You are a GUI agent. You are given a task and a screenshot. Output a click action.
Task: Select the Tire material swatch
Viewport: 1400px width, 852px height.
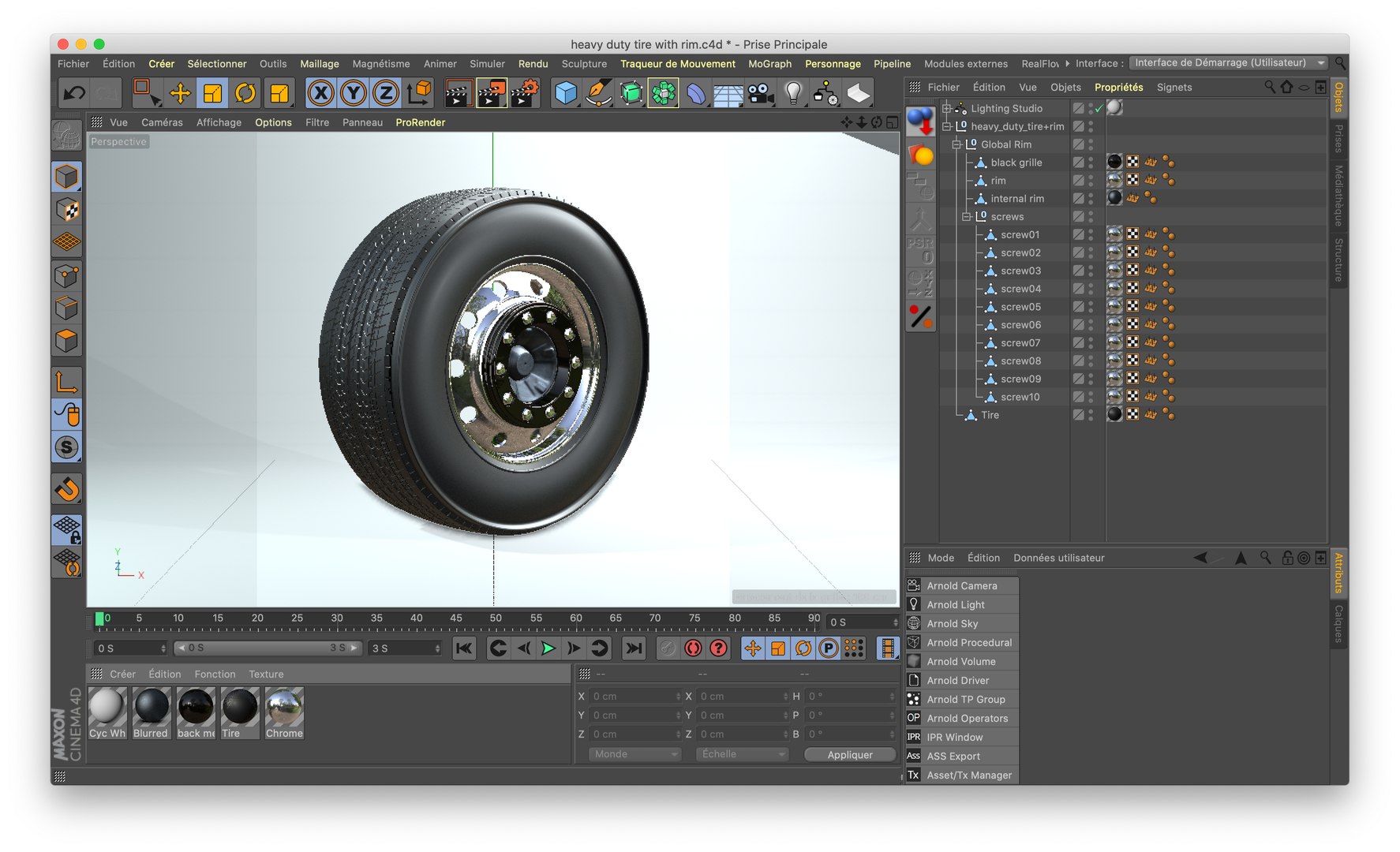(x=240, y=713)
